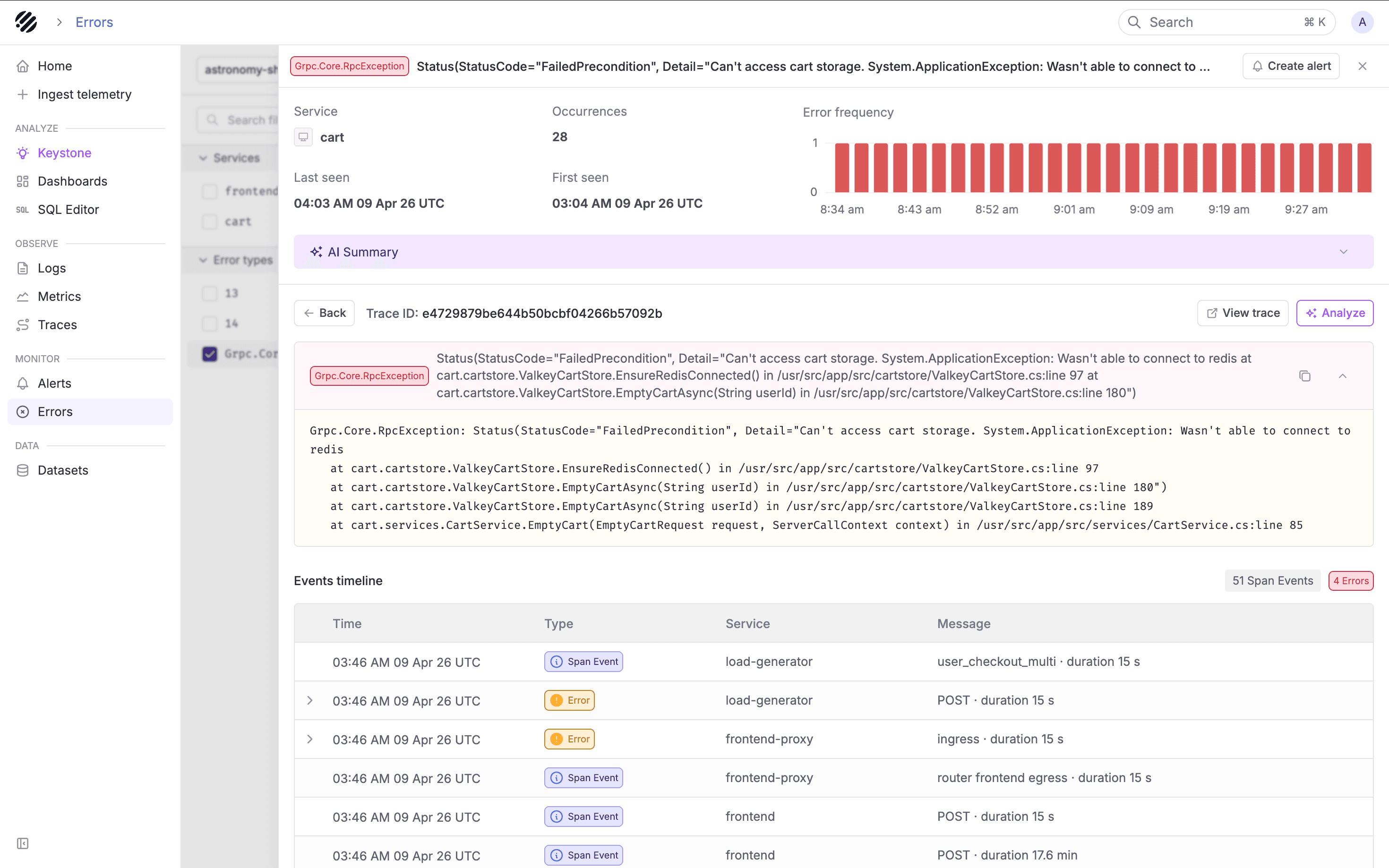Viewport: 1389px width, 868px height.
Task: Copy the exception message with the copy icon
Action: click(x=1304, y=376)
